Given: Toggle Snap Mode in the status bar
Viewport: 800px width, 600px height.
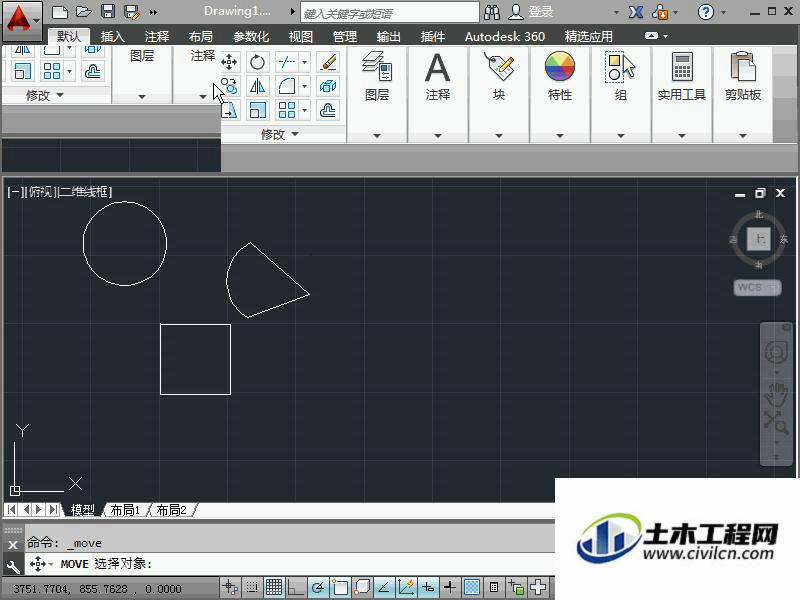Looking at the screenshot, I should point(252,588).
